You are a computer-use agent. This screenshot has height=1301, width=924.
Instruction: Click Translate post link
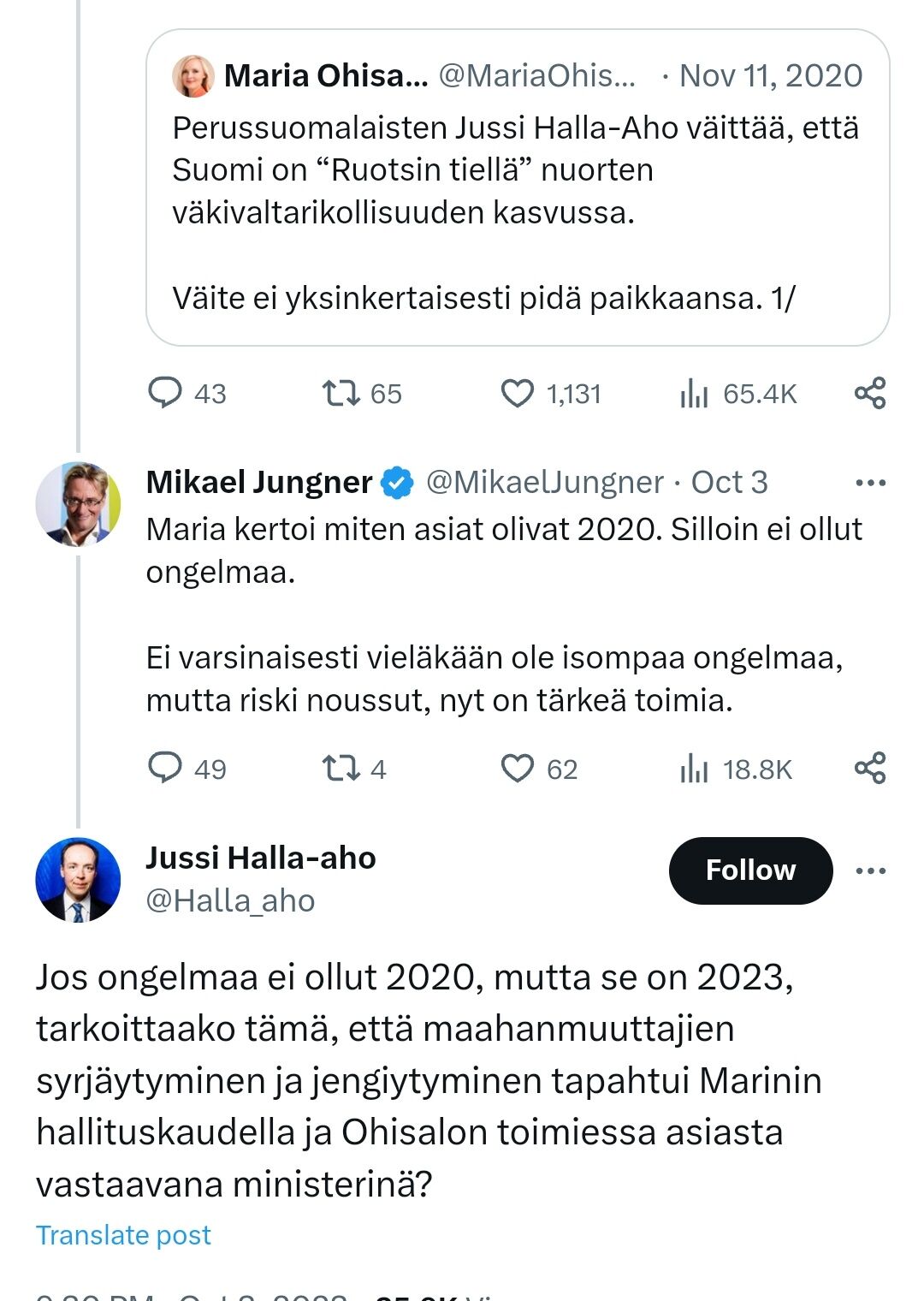tap(123, 1235)
